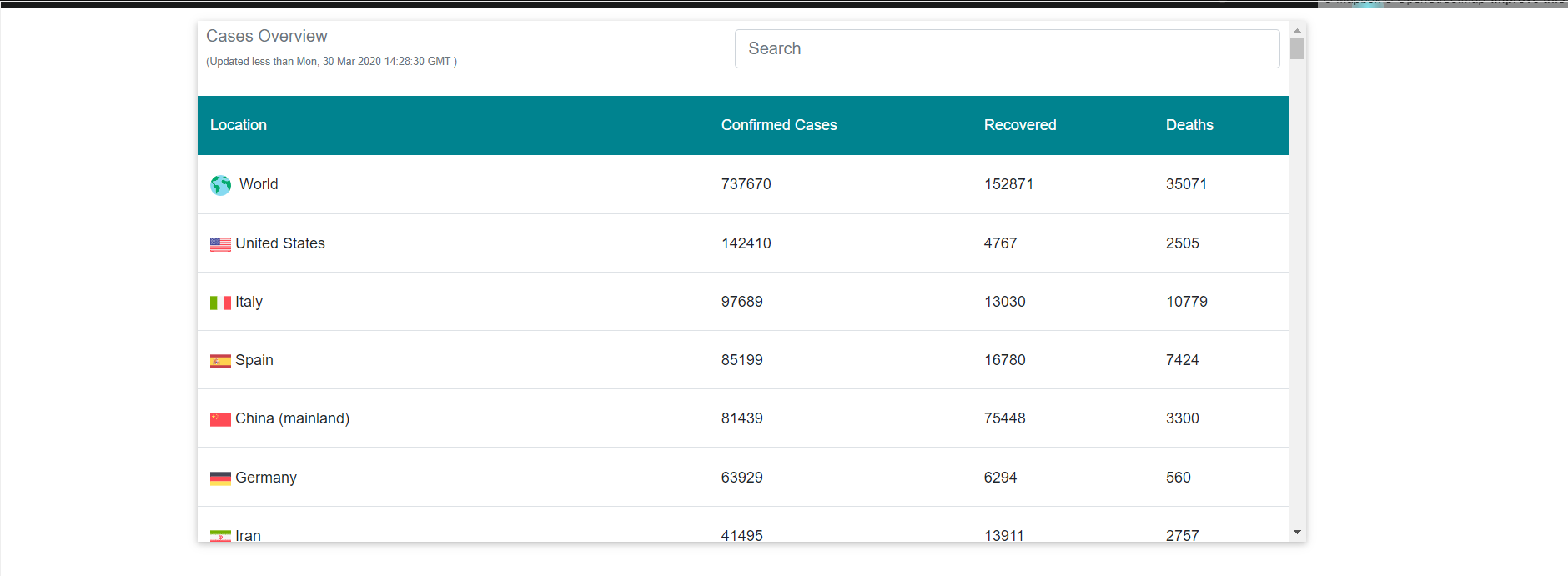This screenshot has height=576, width=1568.
Task: Click the Cases Overview heading
Action: (267, 36)
